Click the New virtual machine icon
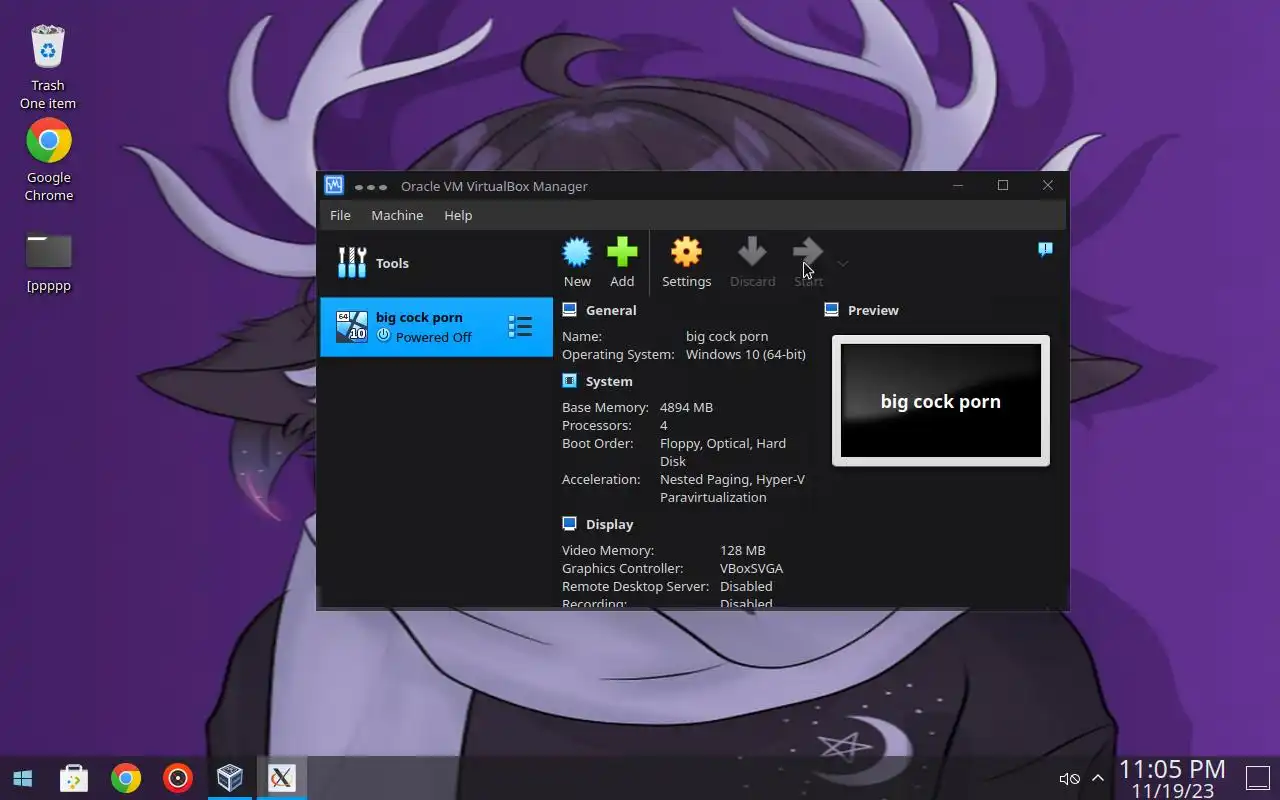This screenshot has height=800, width=1280. coord(577,252)
